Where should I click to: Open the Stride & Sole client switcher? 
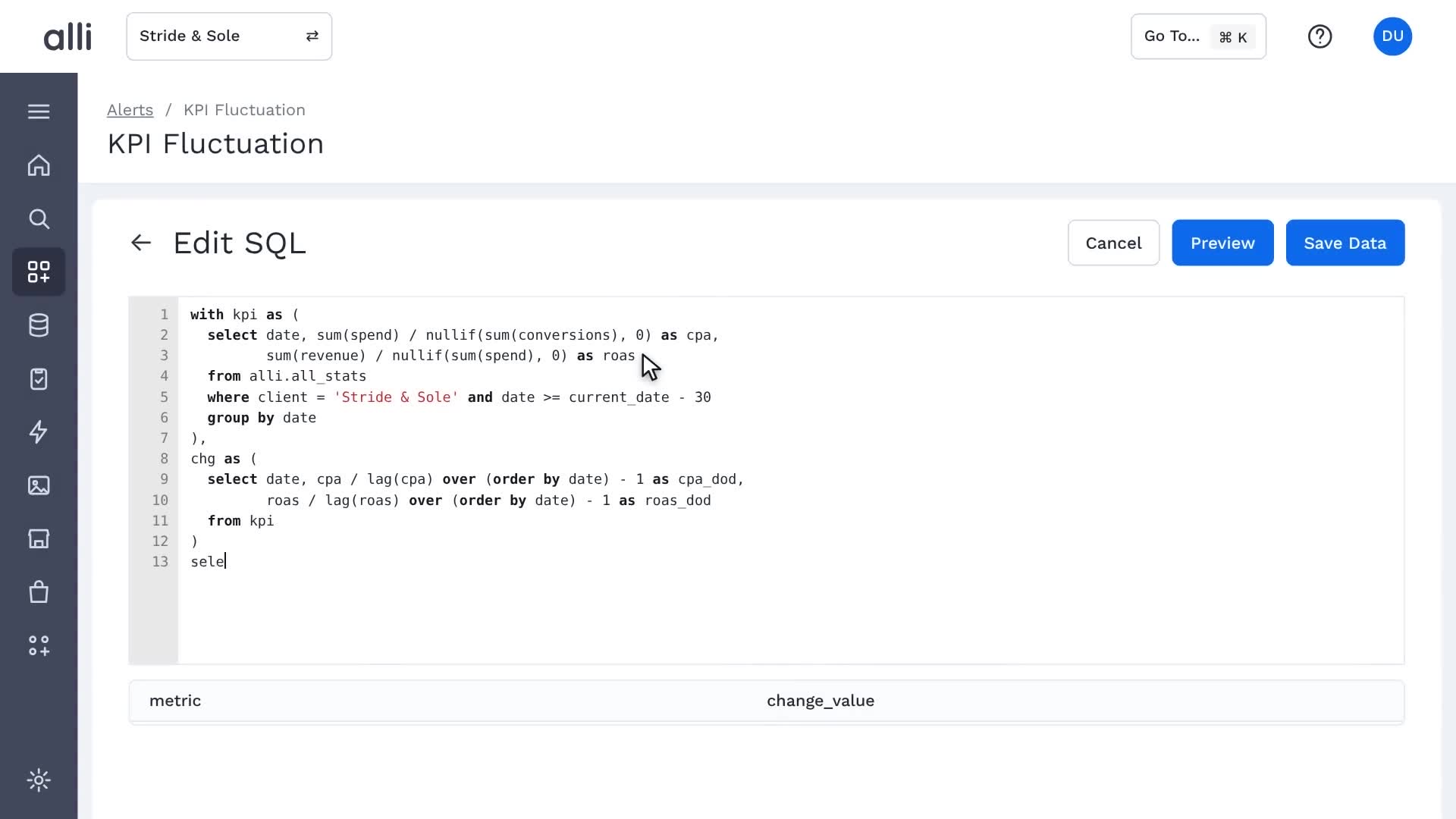tap(229, 36)
